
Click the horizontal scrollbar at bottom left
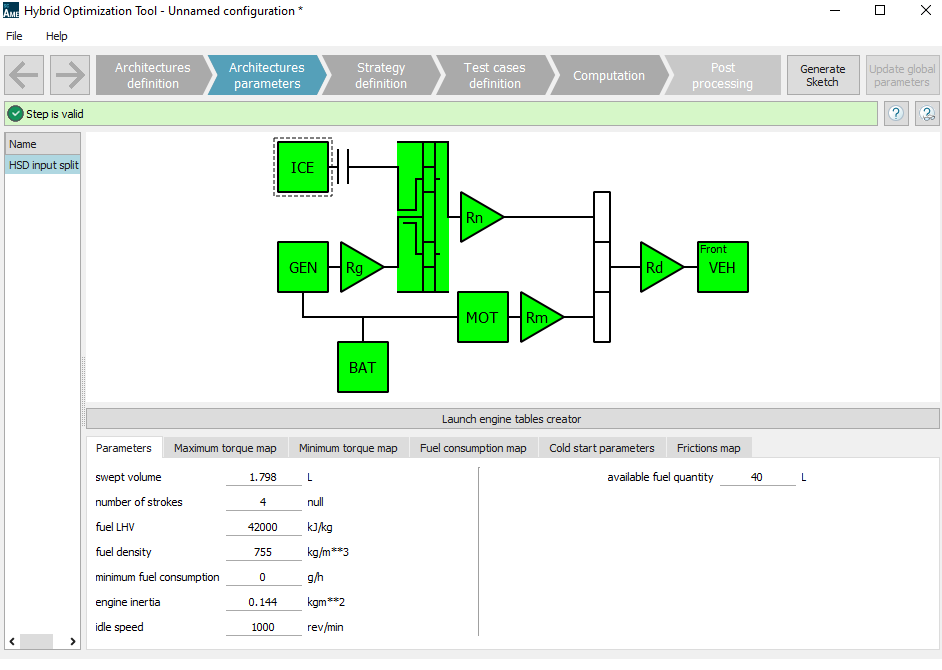(36, 641)
